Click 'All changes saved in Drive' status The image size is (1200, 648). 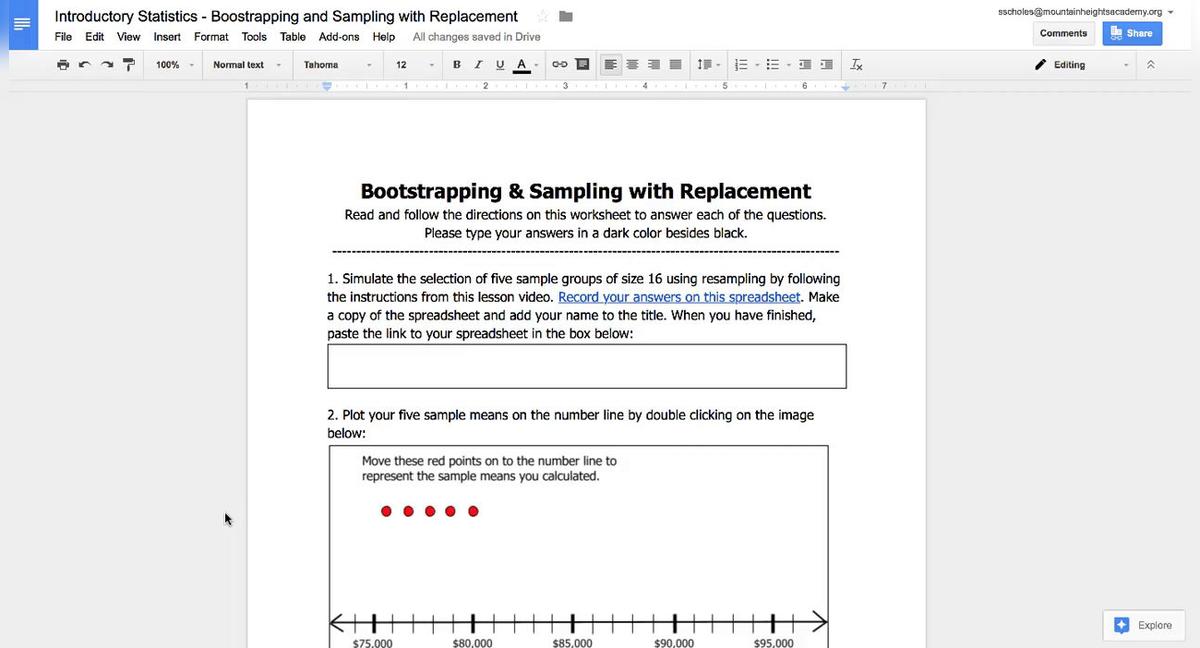pos(477,37)
